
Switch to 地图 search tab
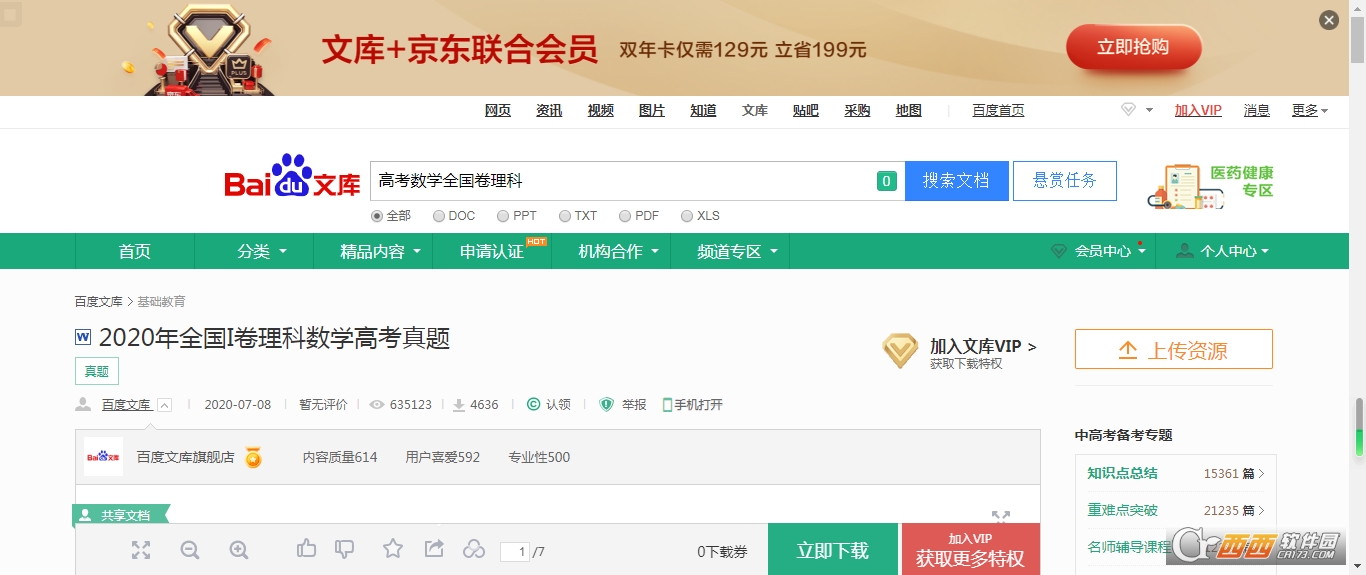click(909, 111)
